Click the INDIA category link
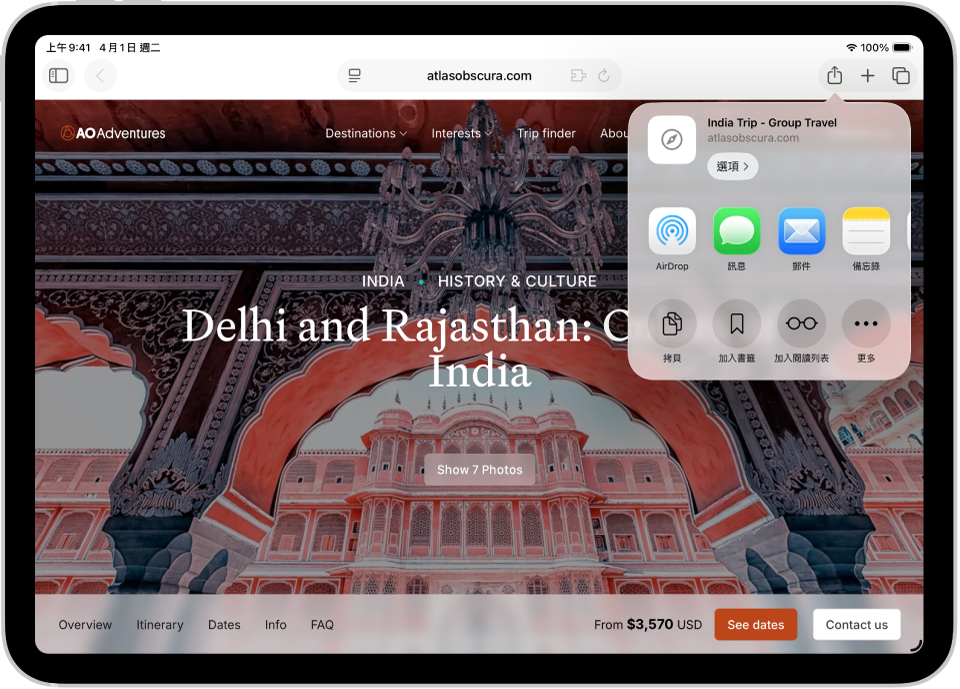Image resolution: width=960 pixels, height=689 pixels. click(383, 281)
